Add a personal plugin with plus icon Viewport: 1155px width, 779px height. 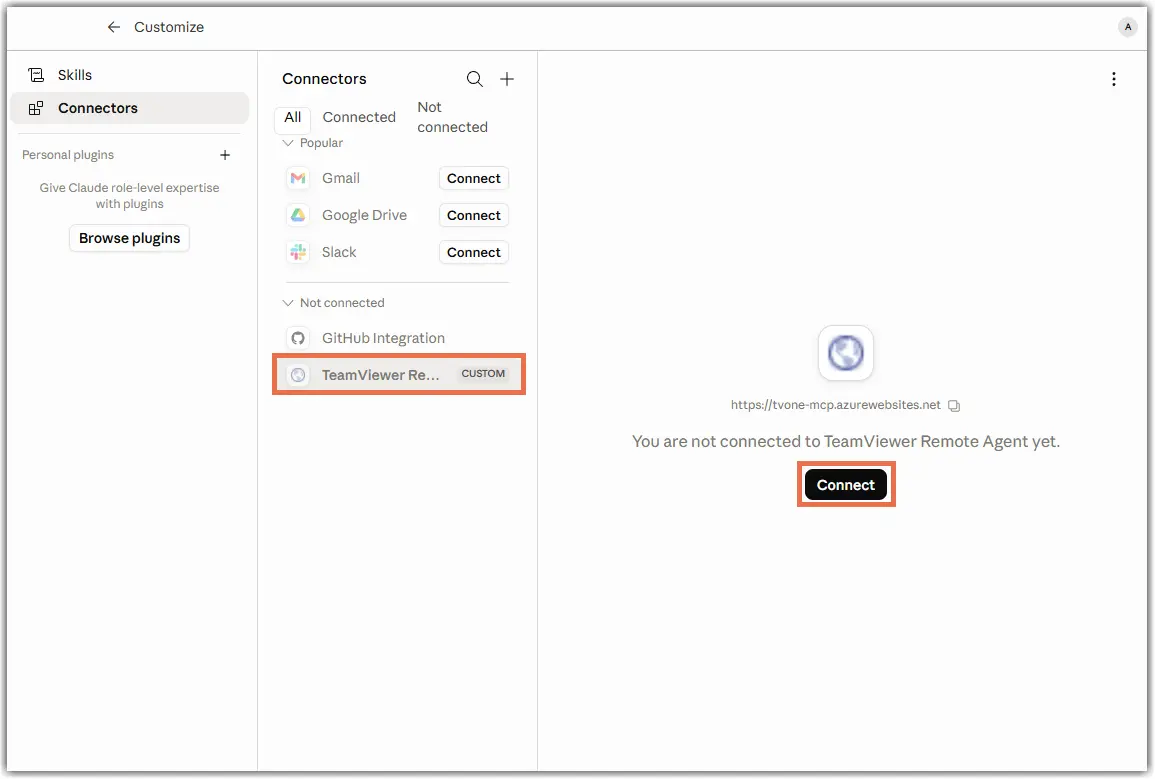tap(225, 155)
